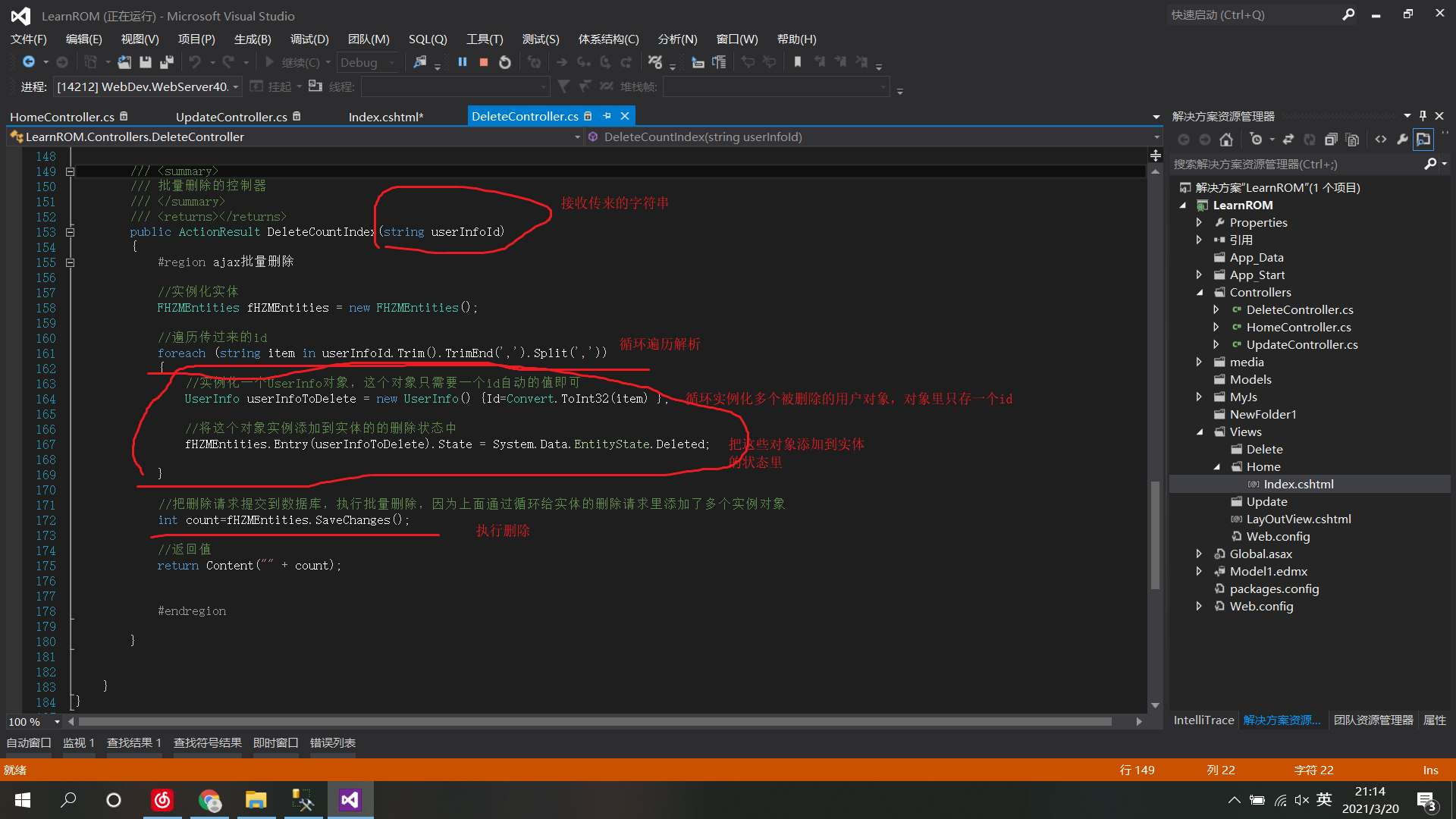Image resolution: width=1456 pixels, height=819 pixels.
Task: Switch to Index.cshtml* editor tab
Action: tap(386, 117)
